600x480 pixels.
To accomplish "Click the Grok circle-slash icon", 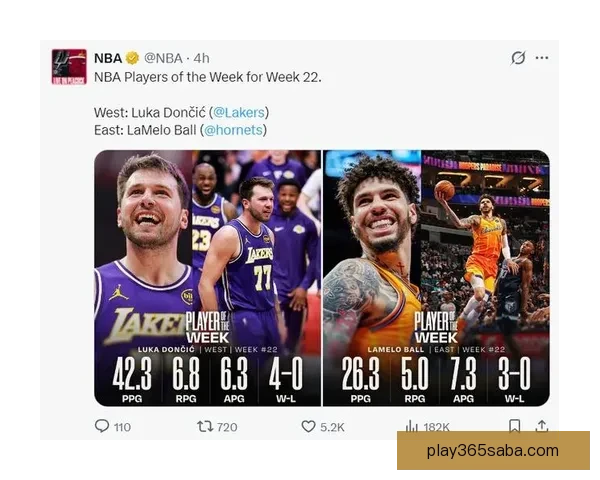I will [518, 58].
